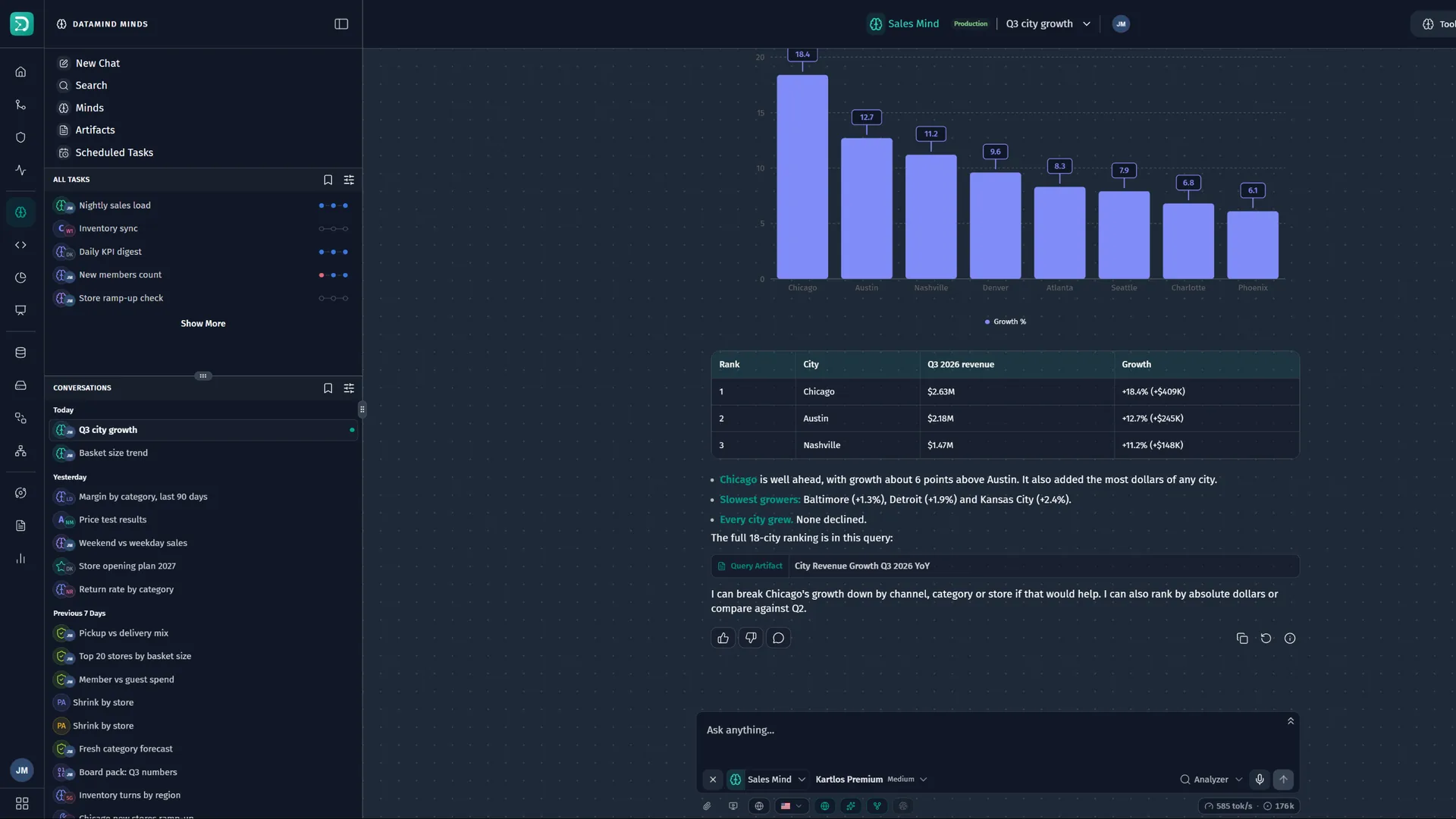
Task: Open response info icon
Action: 1290,639
